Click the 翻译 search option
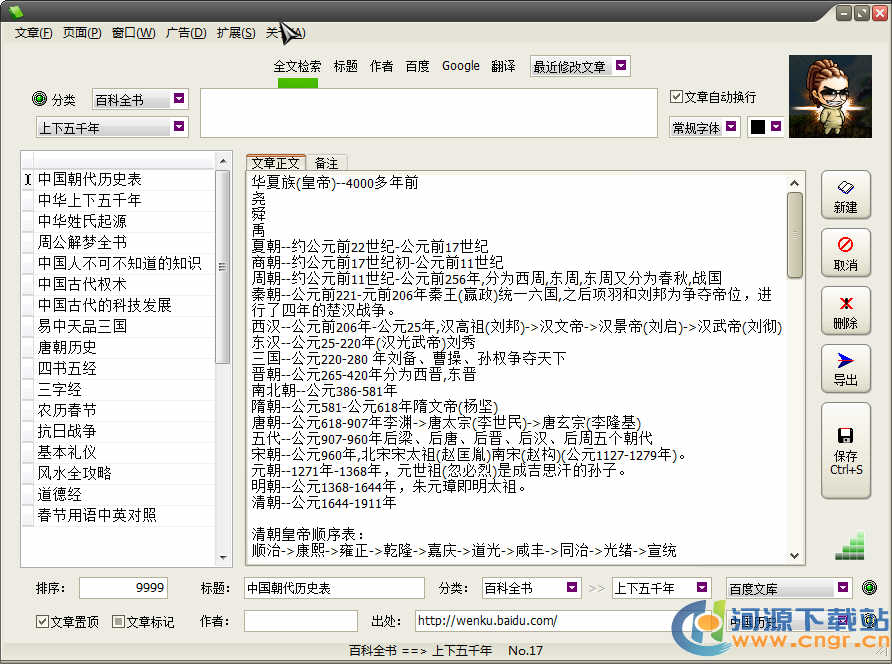 pos(503,66)
